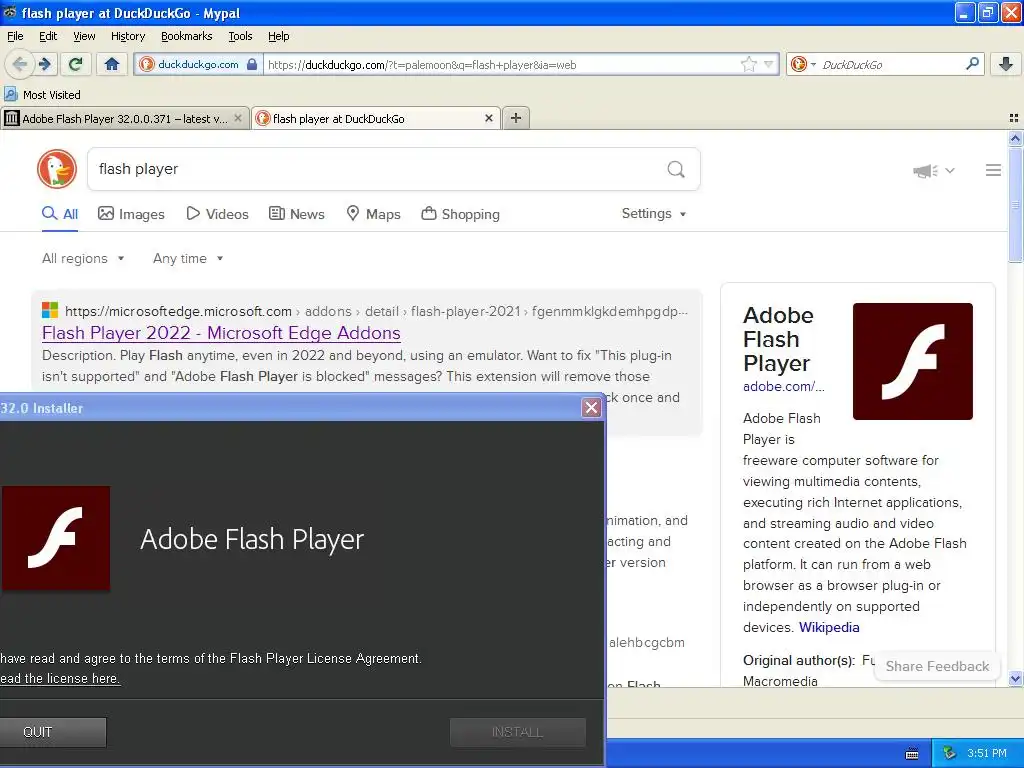The image size is (1024, 768).
Task: Click the duckduckgo.com site identity padlock
Action: [x=199, y=64]
